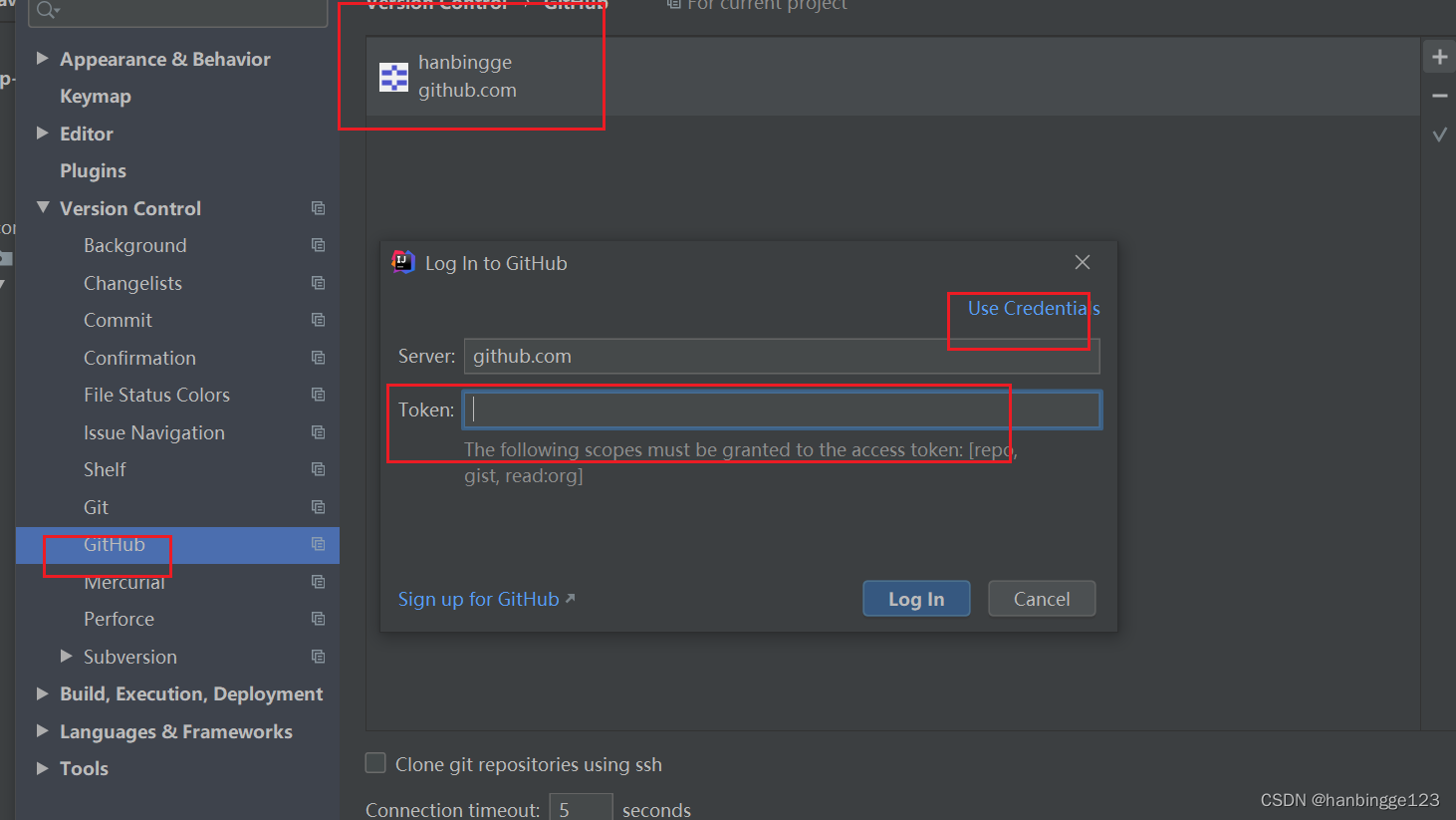The image size is (1456, 820).
Task: Focus the Token input field
Action: pyautogui.click(x=782, y=410)
